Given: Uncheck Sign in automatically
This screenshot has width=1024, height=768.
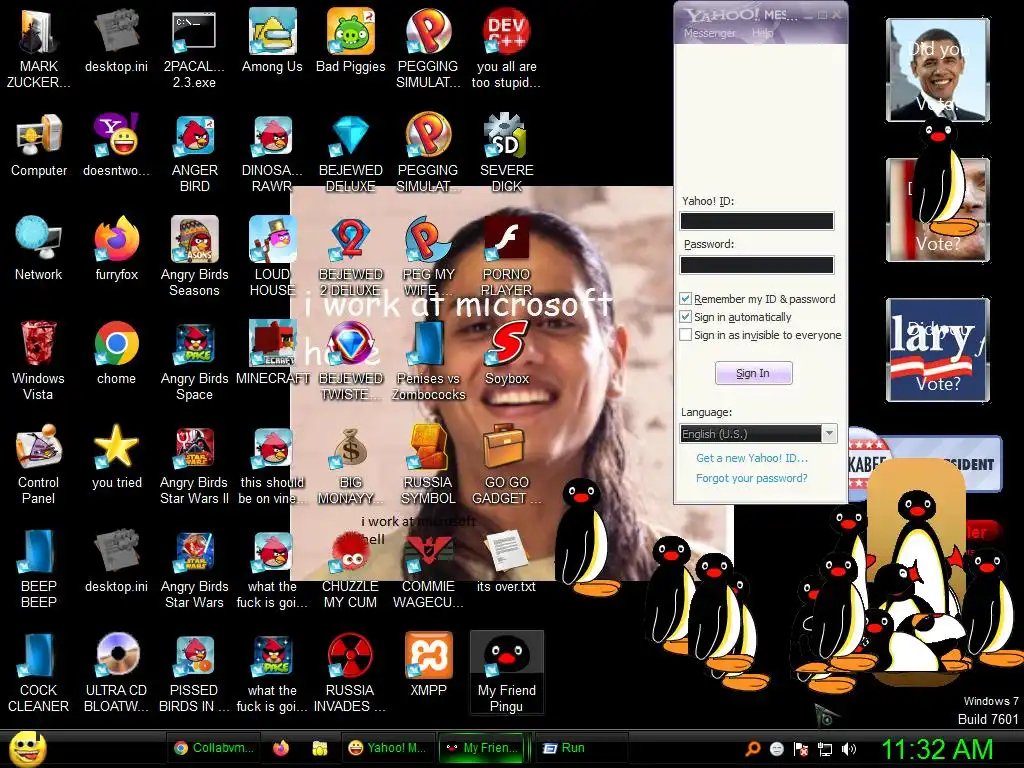Looking at the screenshot, I should pos(685,317).
